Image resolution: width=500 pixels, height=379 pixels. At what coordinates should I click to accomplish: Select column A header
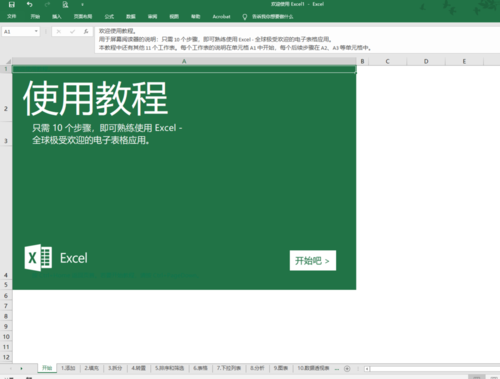click(184, 61)
